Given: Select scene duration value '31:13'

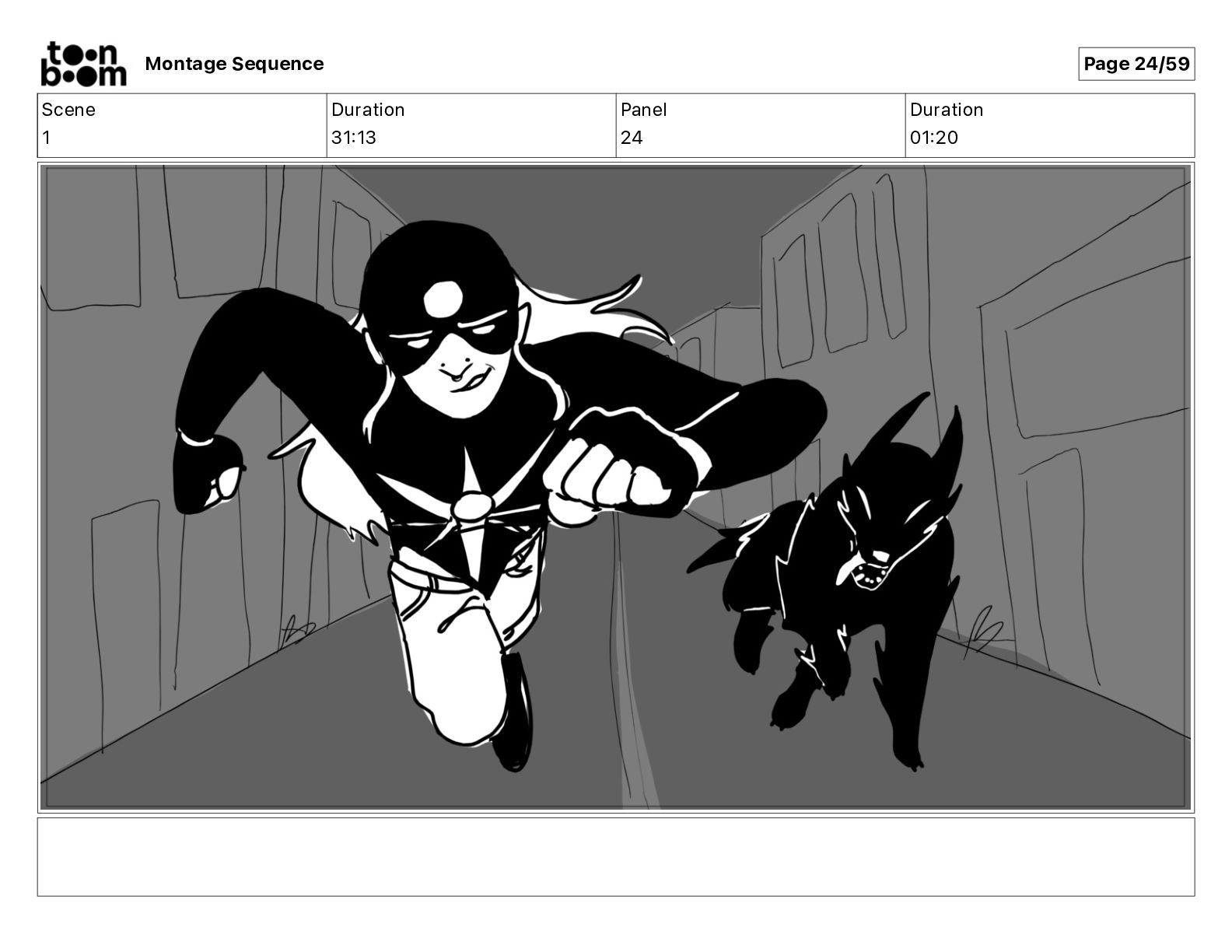Looking at the screenshot, I should click(x=354, y=138).
